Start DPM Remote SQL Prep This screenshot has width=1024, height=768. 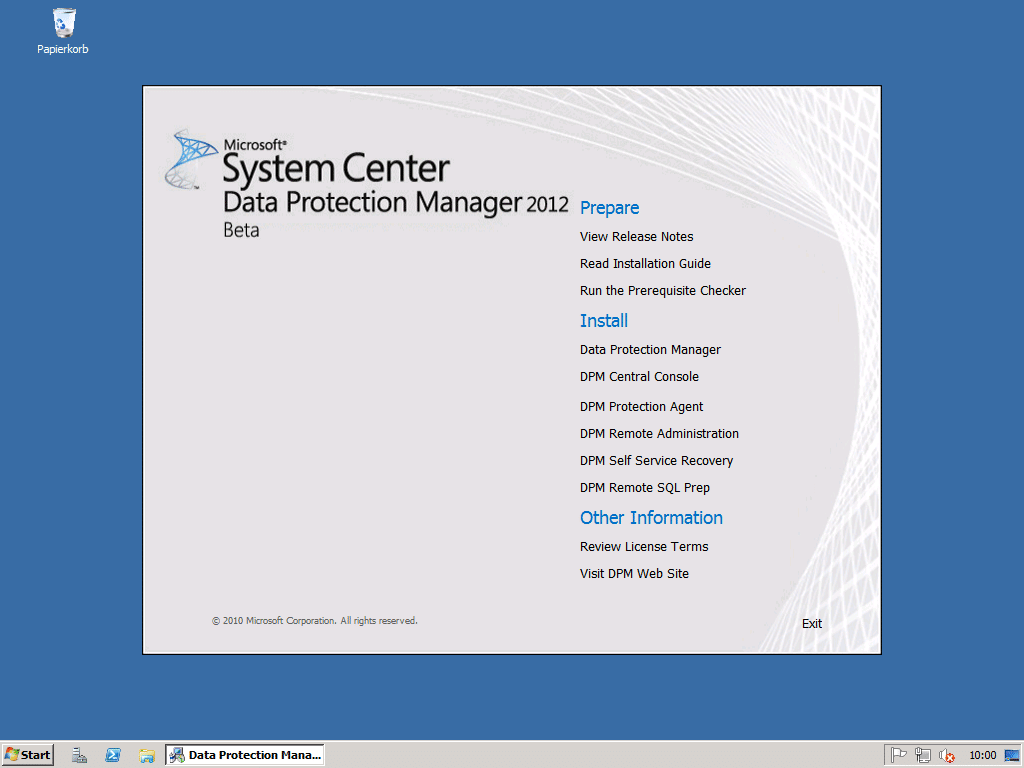645,488
